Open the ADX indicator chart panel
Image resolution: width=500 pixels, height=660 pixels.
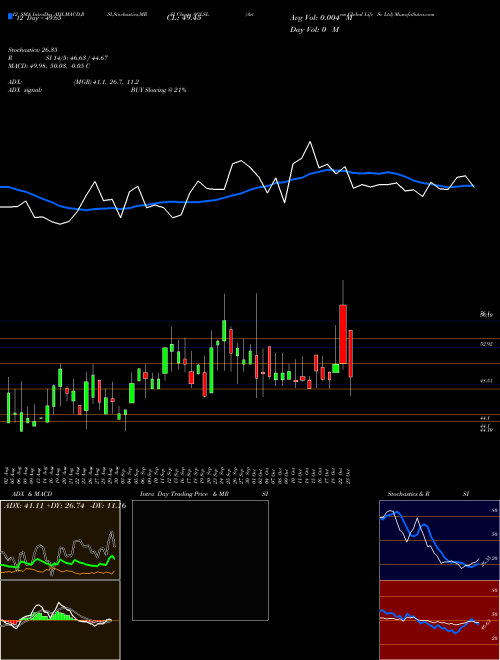[60, 540]
